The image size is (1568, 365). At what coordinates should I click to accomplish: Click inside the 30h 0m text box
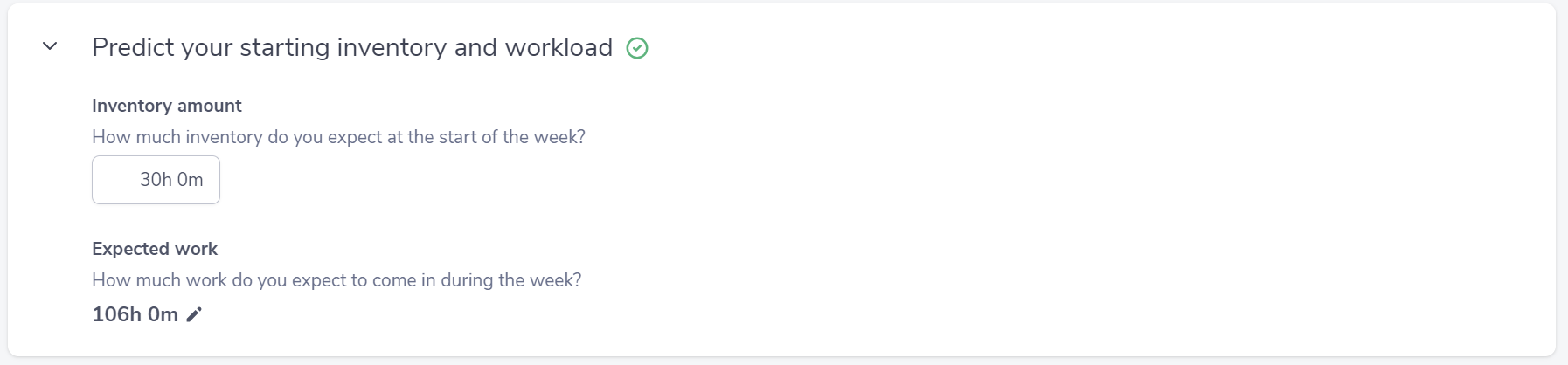(x=156, y=180)
